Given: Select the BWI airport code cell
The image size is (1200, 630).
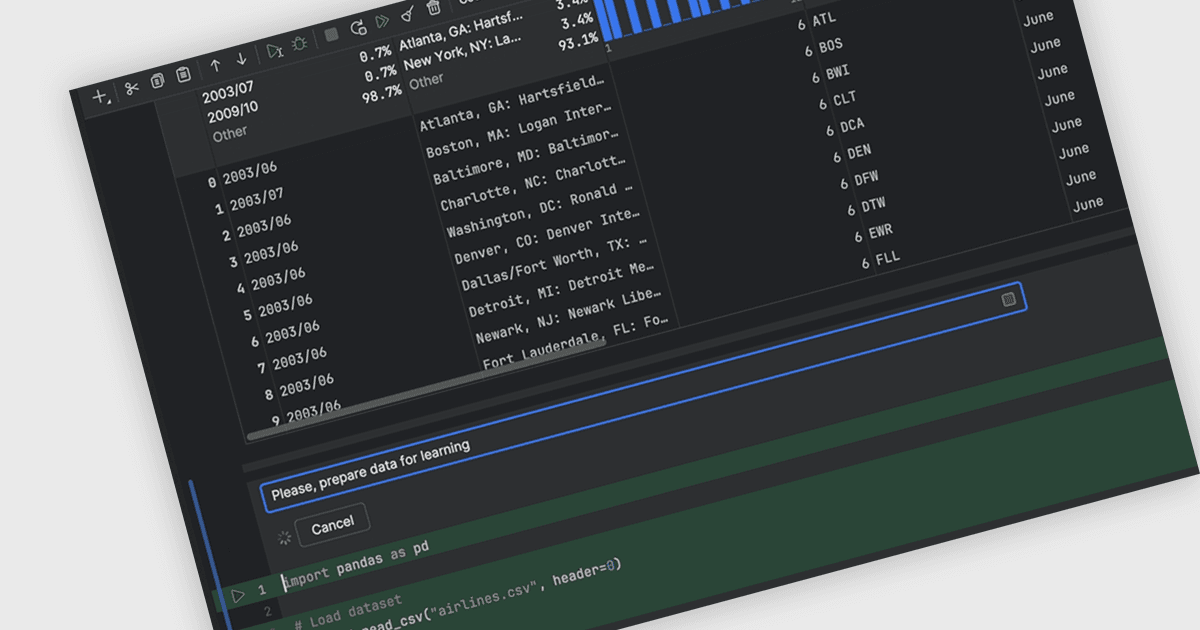Looking at the screenshot, I should (x=838, y=72).
